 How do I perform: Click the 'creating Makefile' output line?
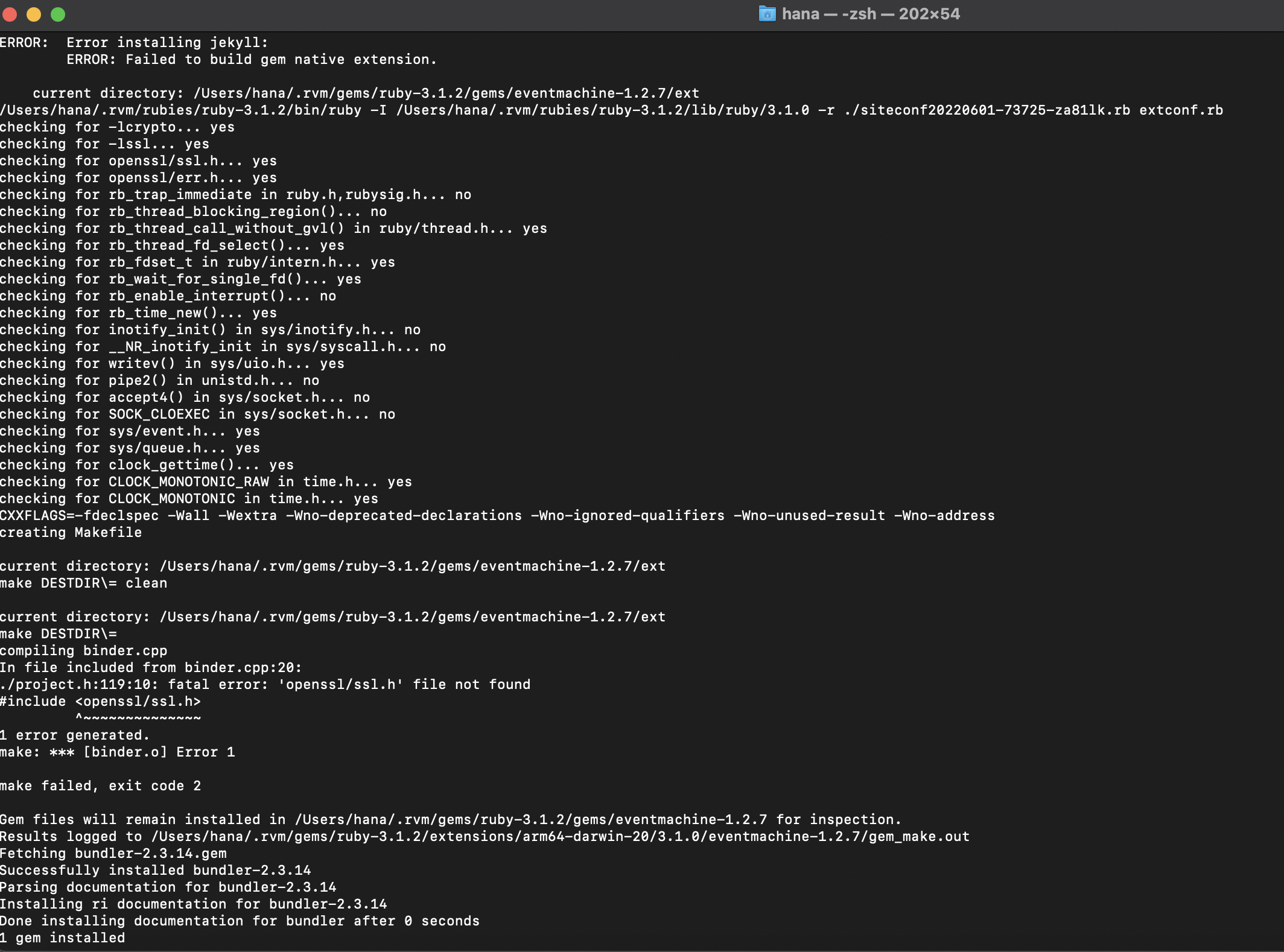click(x=71, y=532)
